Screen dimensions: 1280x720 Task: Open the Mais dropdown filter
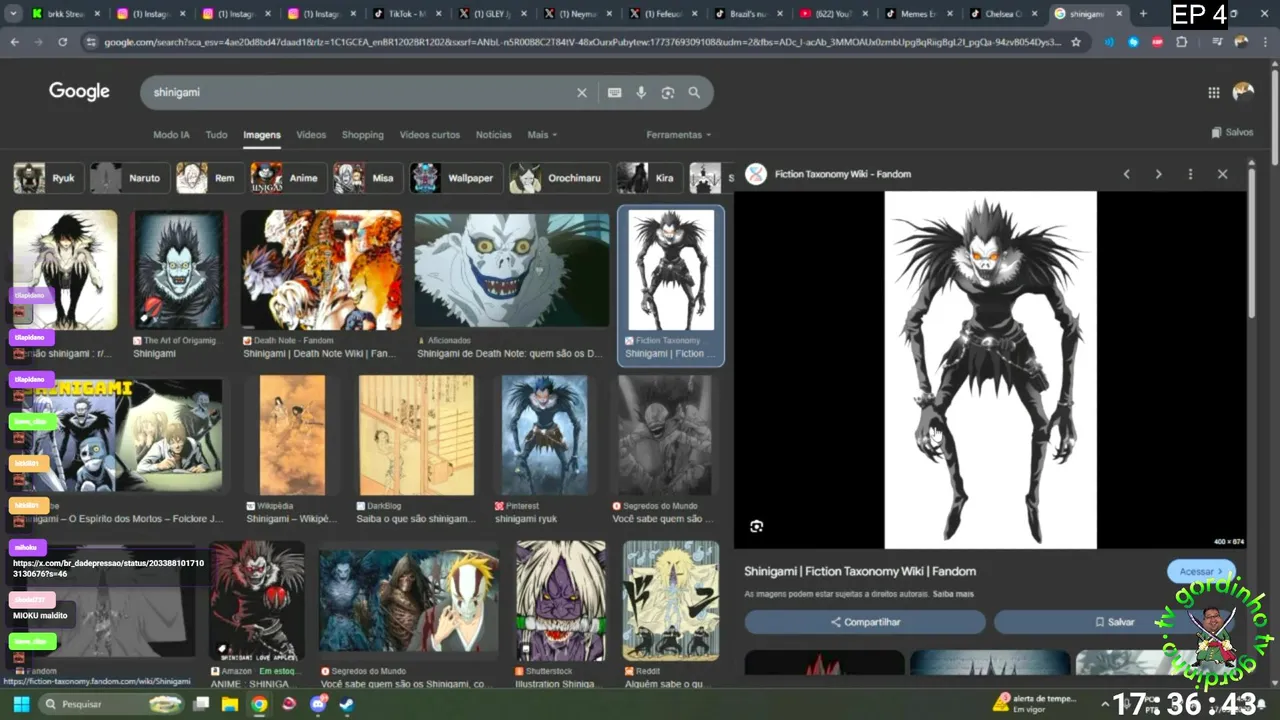click(542, 135)
